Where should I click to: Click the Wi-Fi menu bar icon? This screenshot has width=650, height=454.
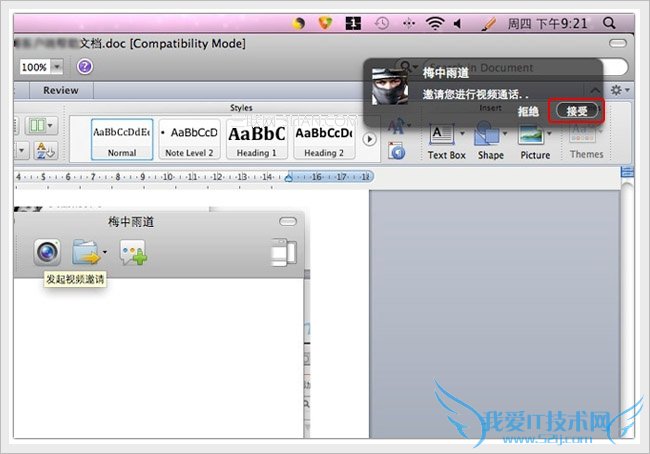point(435,23)
